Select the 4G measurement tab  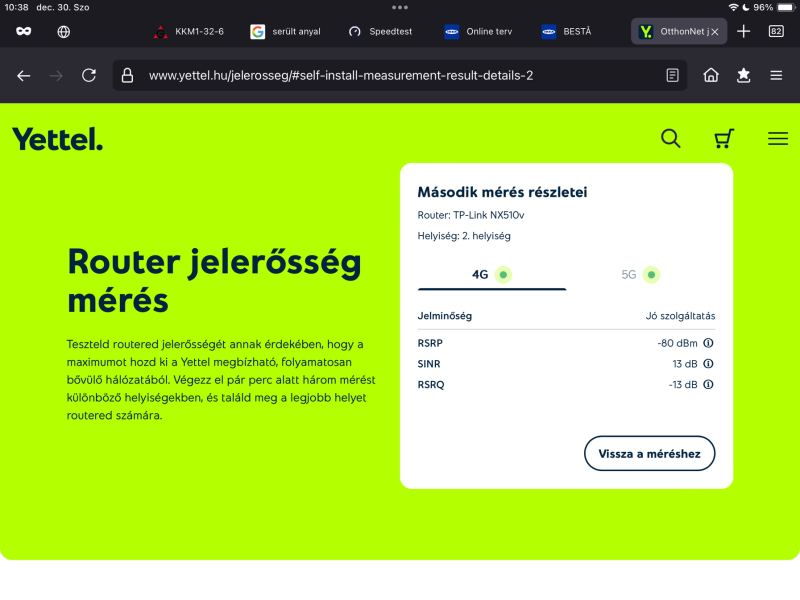[492, 275]
